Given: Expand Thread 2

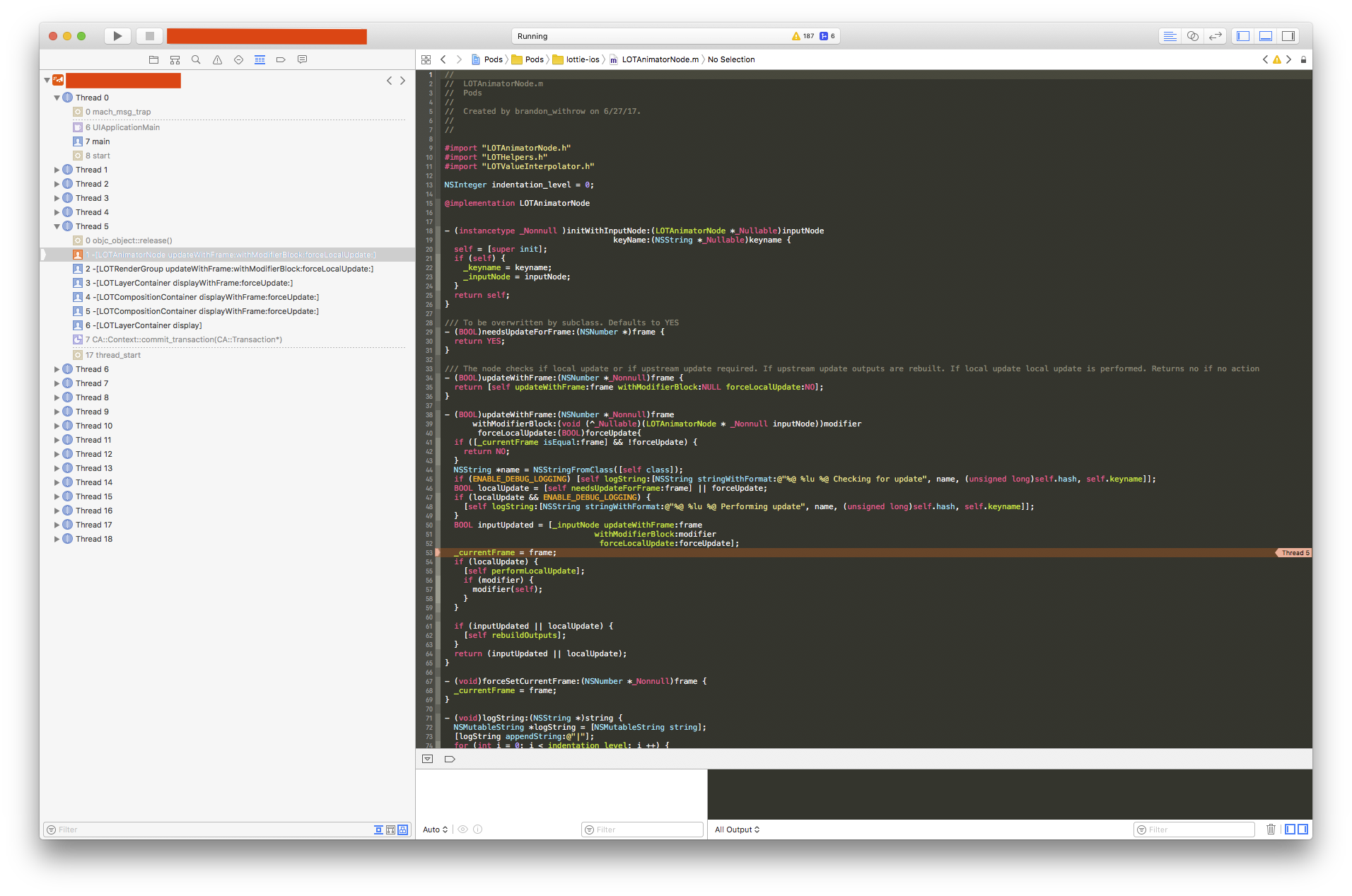Looking at the screenshot, I should tap(57, 184).
